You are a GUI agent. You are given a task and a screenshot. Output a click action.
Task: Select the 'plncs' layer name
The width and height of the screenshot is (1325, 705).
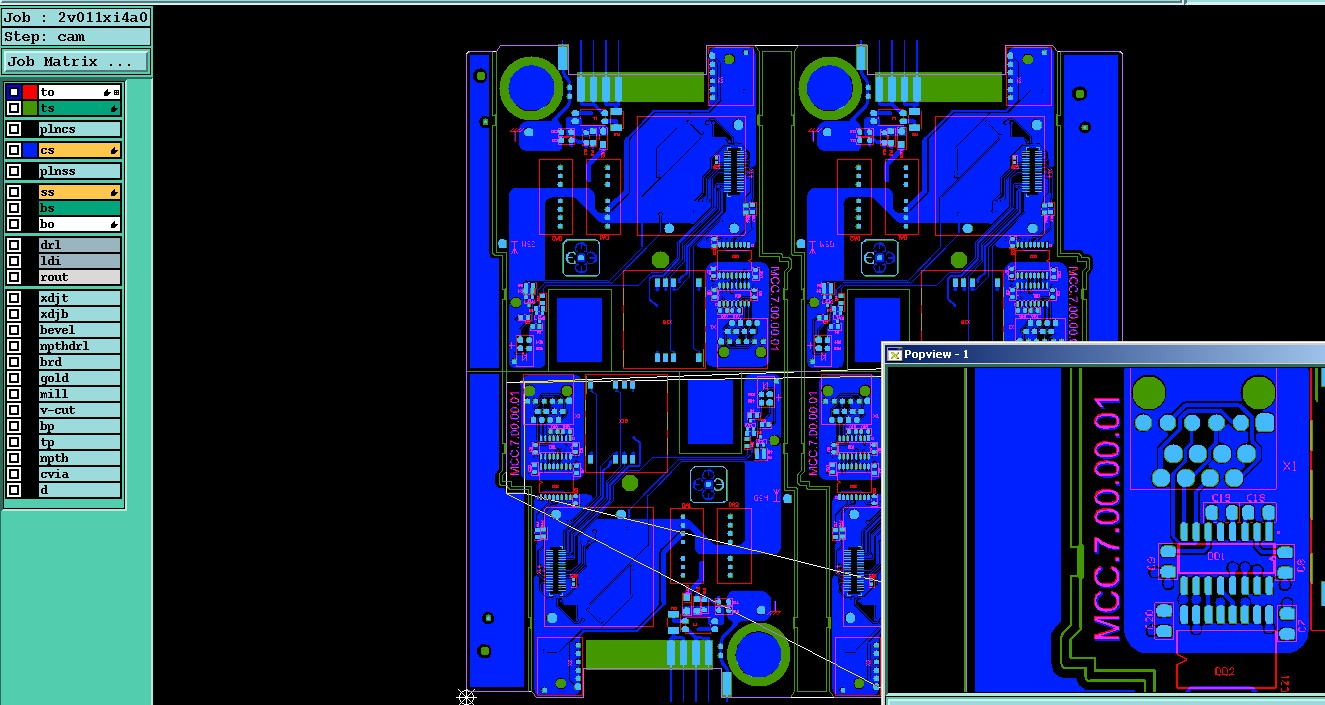[80, 129]
